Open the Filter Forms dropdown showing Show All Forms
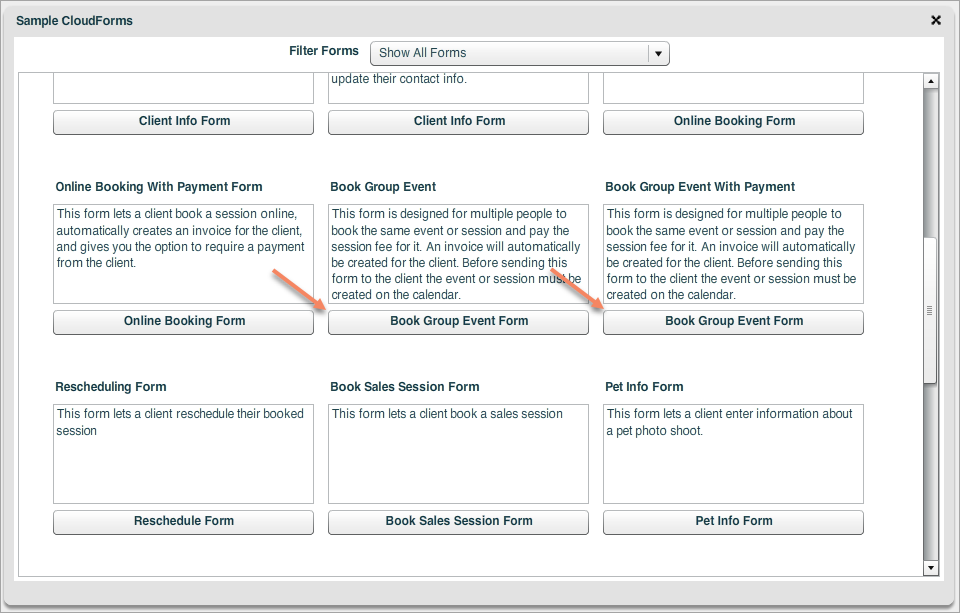The height and width of the screenshot is (613, 960). tap(519, 53)
